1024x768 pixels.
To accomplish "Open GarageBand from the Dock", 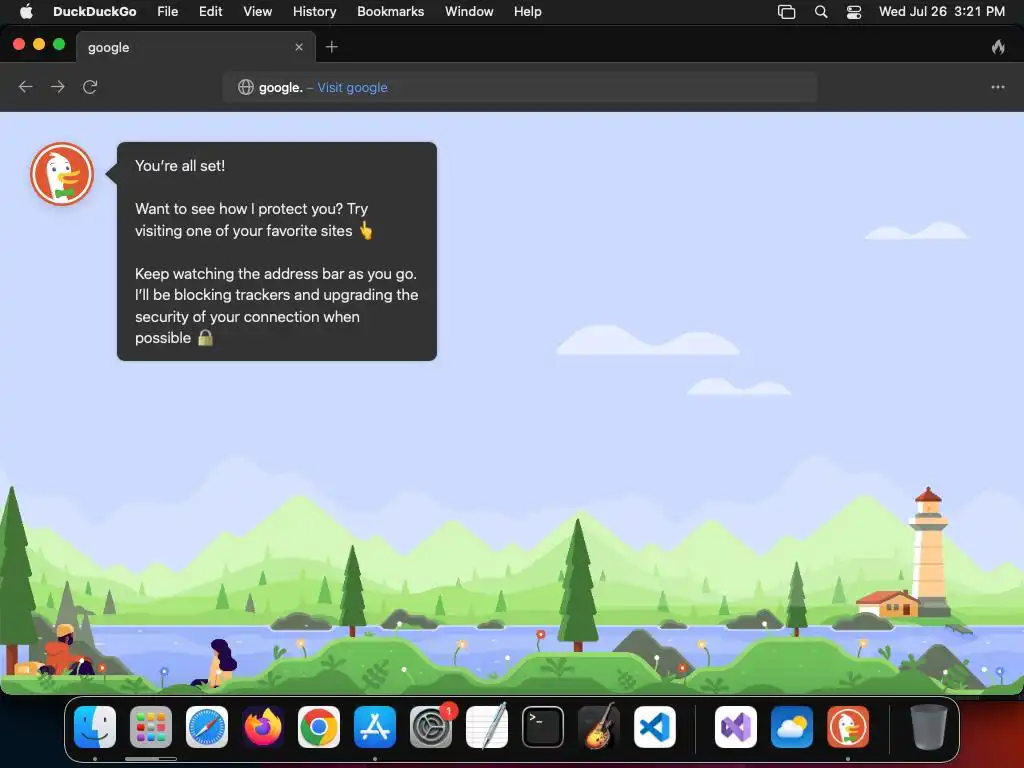I will click(598, 727).
